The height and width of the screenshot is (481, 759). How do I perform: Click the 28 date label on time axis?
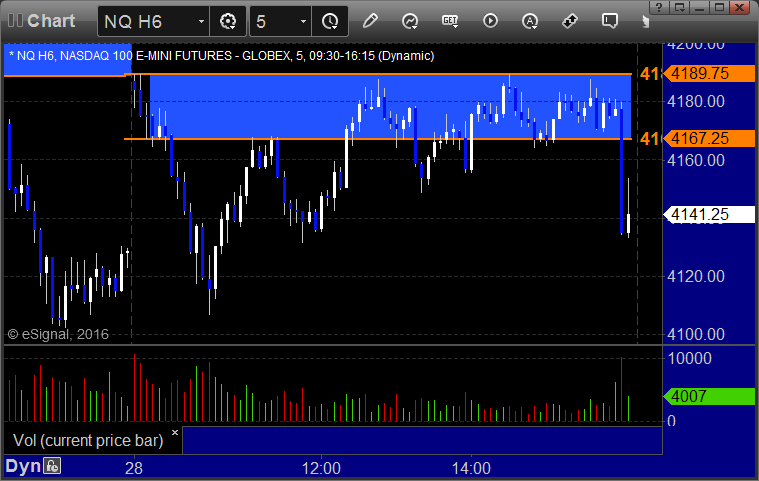click(x=134, y=468)
